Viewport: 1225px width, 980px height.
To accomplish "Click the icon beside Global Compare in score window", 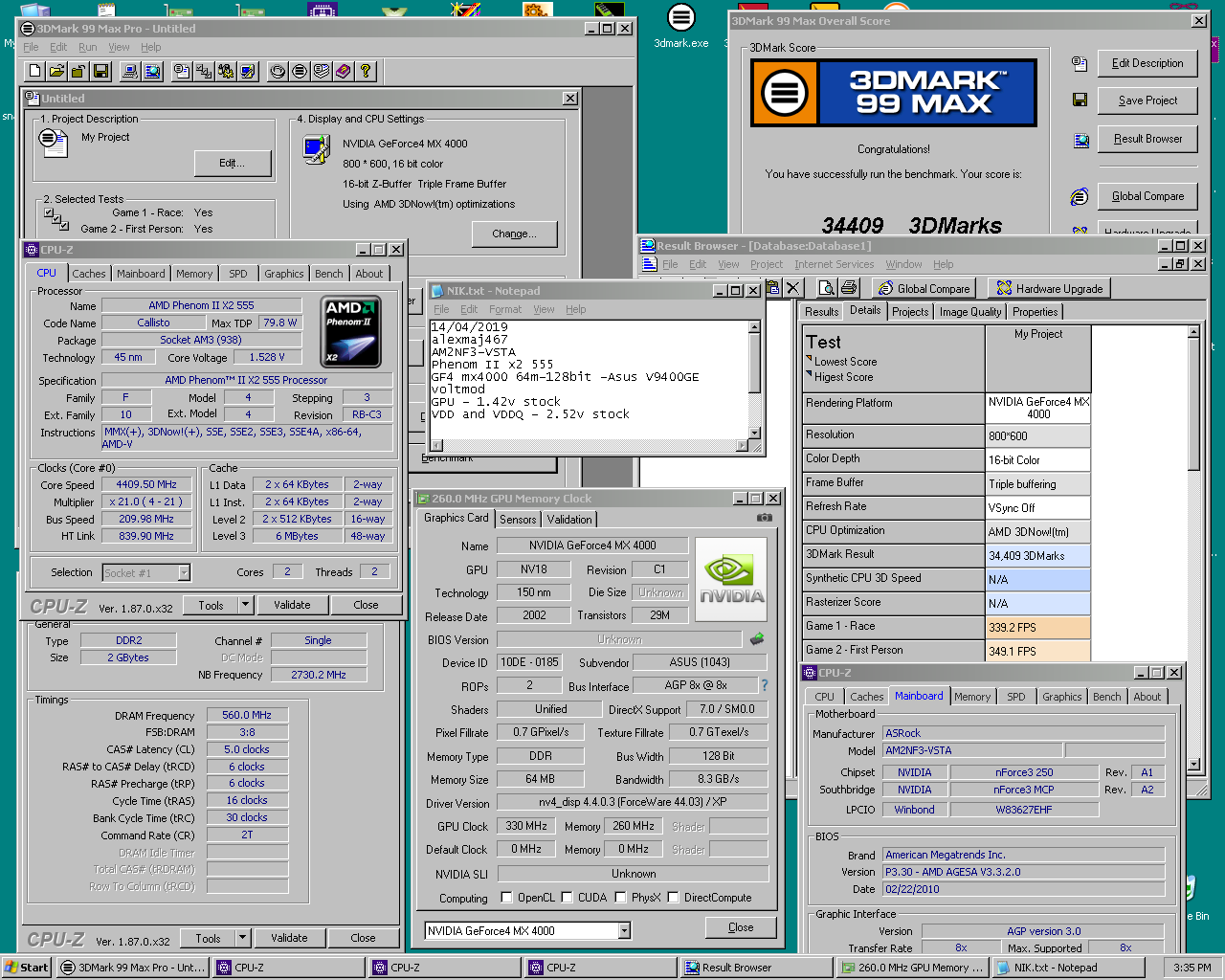I will coord(1080,196).
